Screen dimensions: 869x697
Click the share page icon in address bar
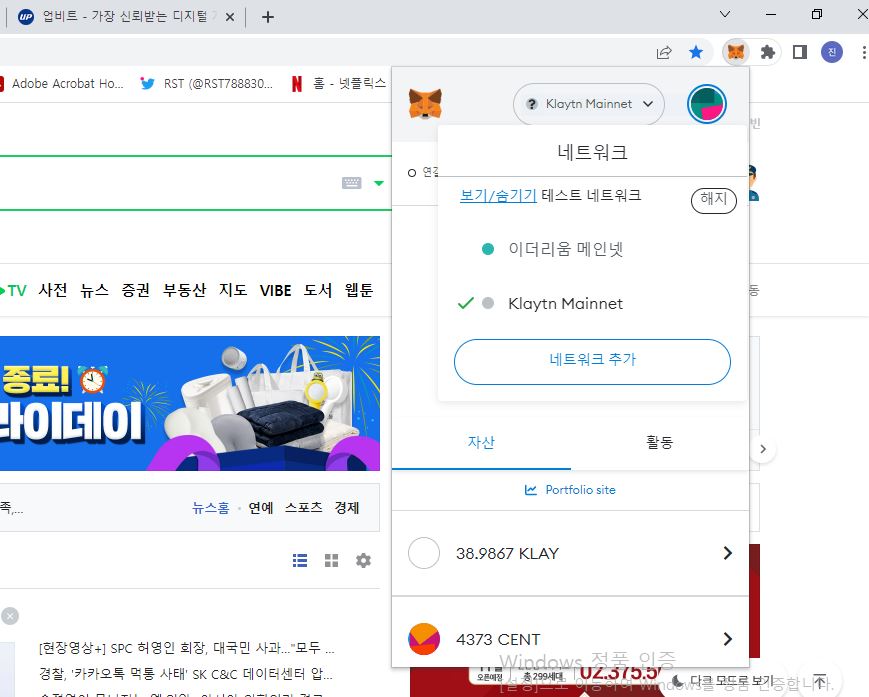point(664,52)
